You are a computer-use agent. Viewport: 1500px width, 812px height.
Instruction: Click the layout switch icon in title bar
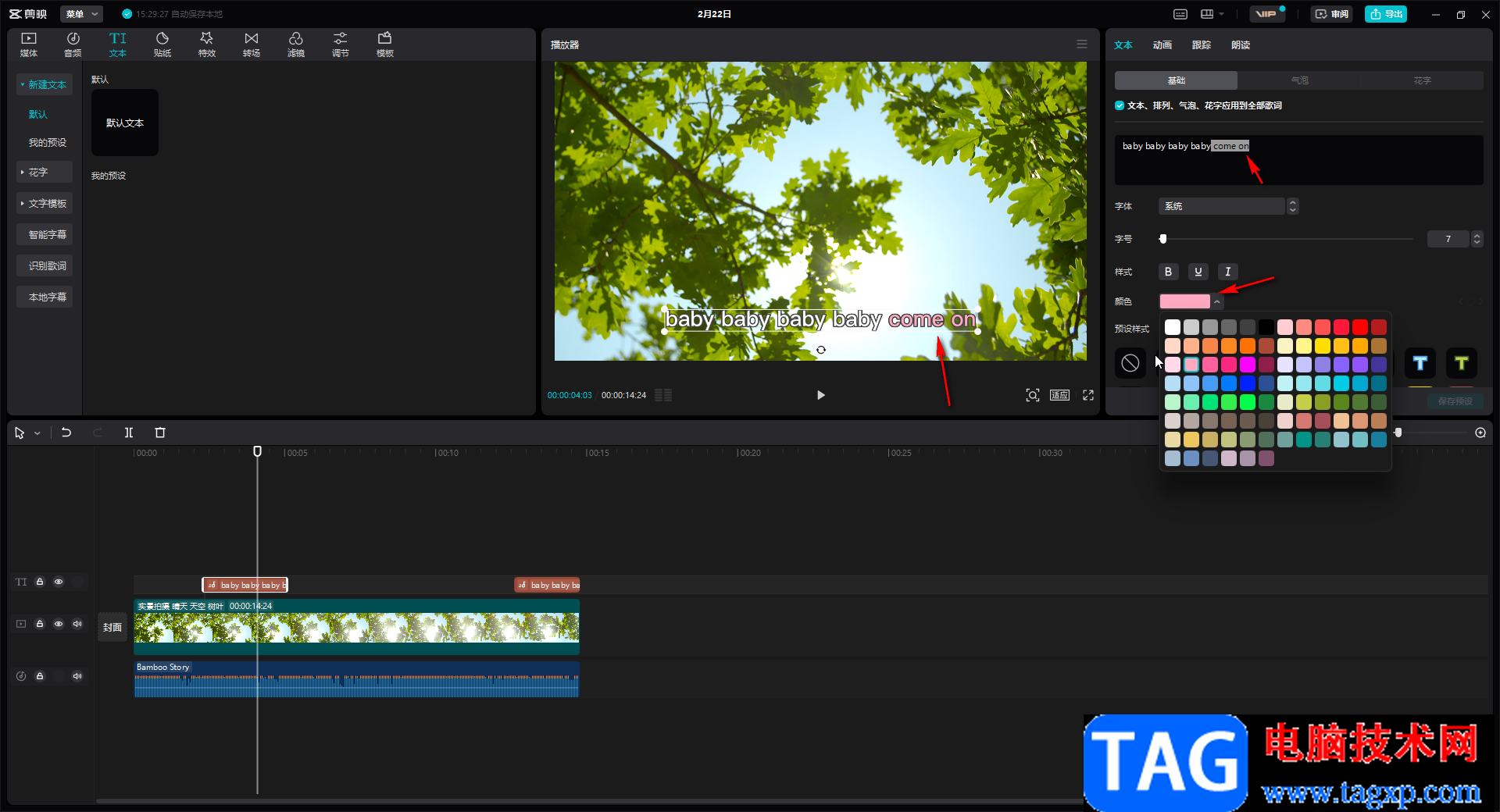[x=1207, y=14]
